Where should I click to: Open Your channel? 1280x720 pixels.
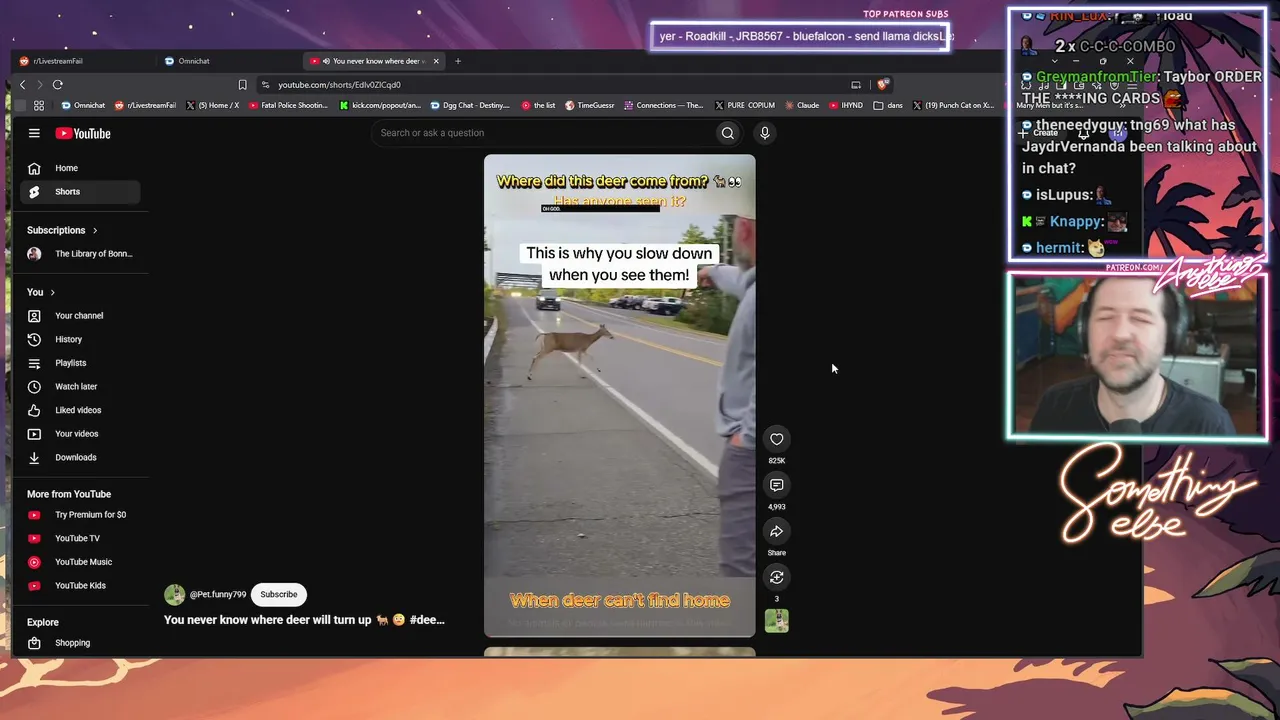[x=80, y=316]
